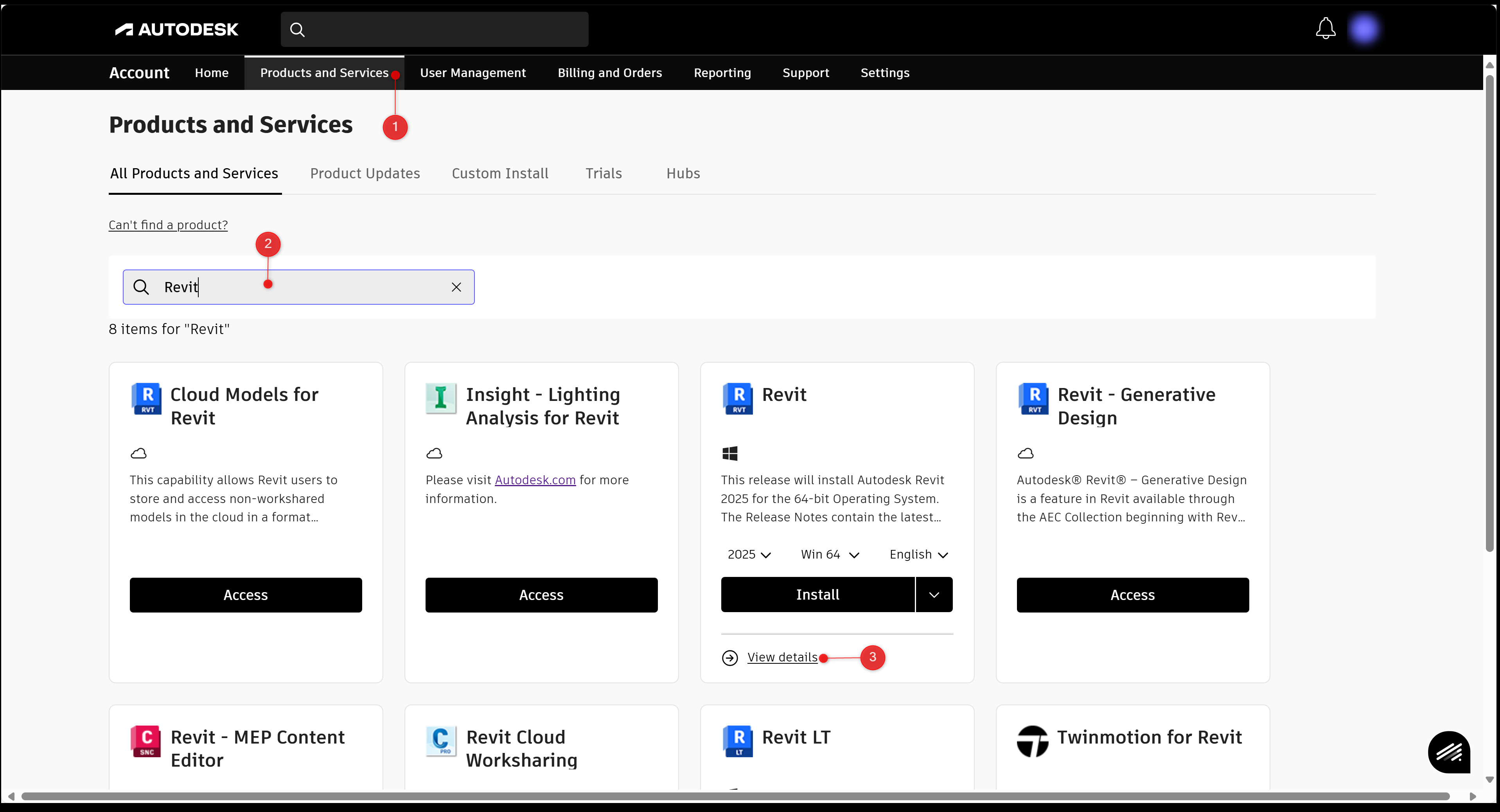Click the Install button for Revit
The height and width of the screenshot is (812, 1500).
pos(817,595)
